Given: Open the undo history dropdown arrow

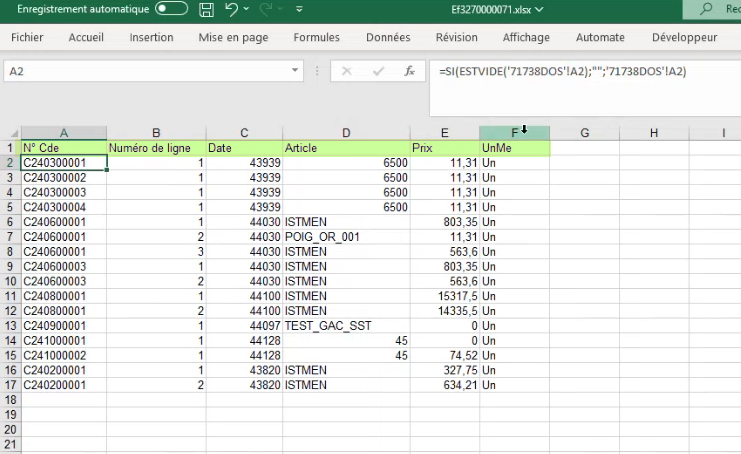Looking at the screenshot, I should (x=247, y=10).
